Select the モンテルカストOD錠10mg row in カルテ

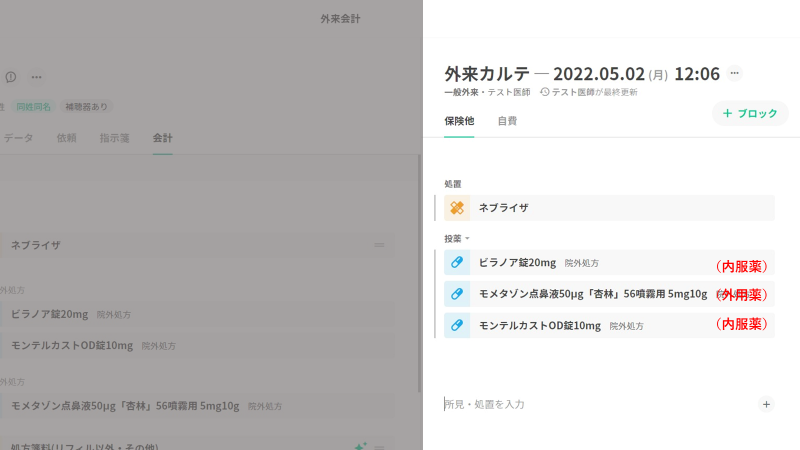(x=609, y=325)
